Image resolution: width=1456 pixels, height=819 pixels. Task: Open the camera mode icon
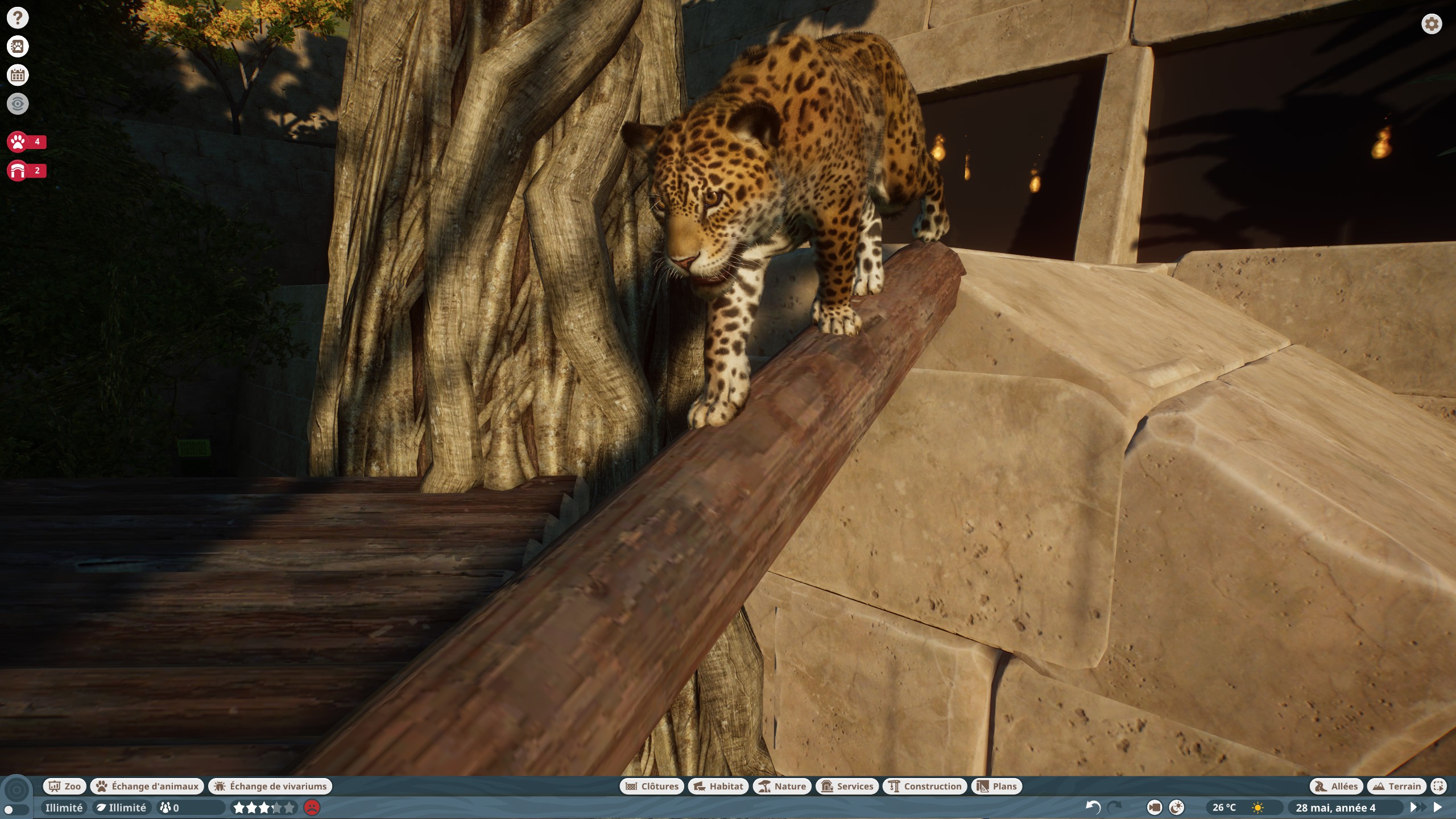(x=1155, y=808)
